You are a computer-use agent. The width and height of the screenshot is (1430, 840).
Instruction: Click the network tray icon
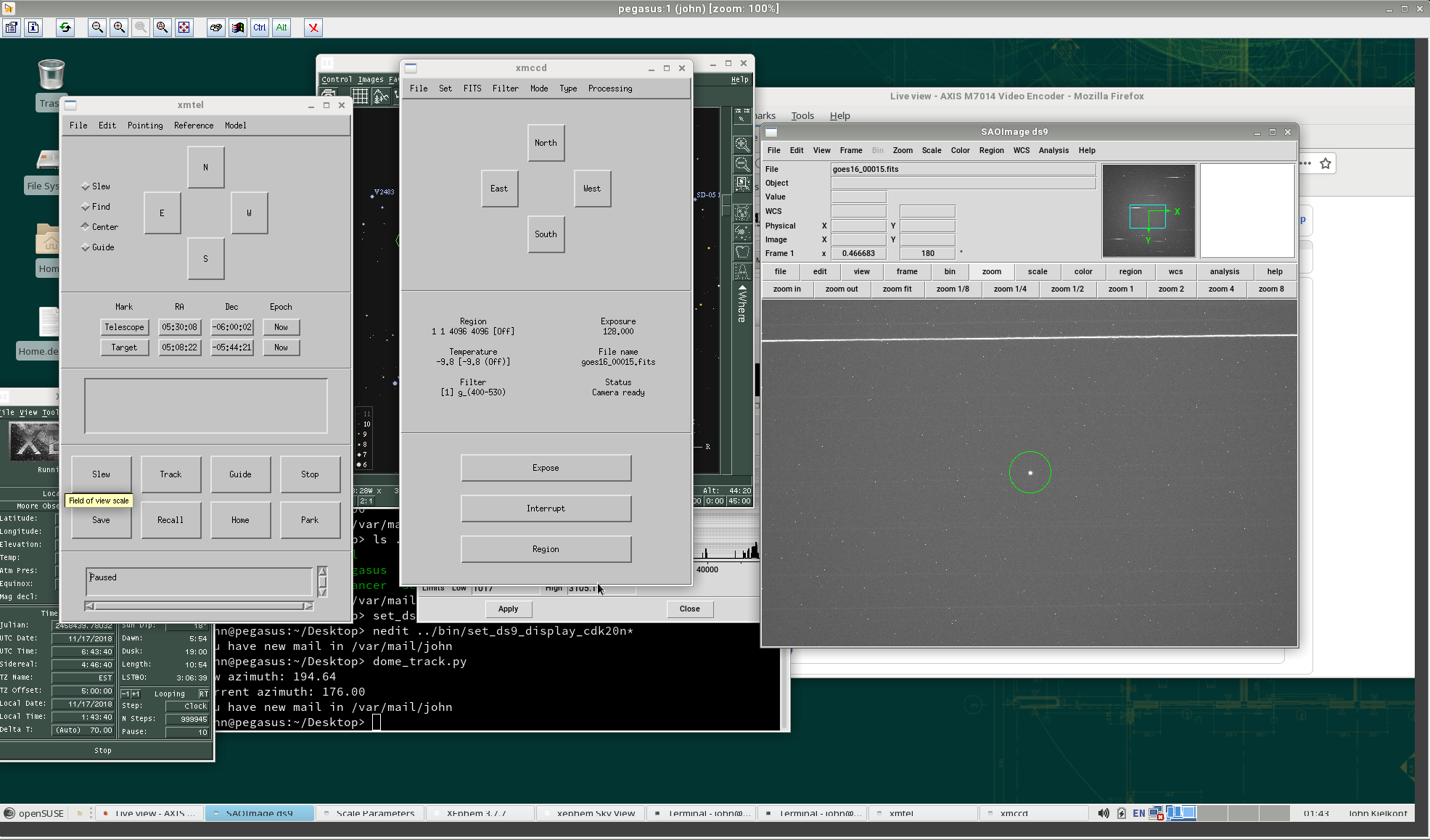(1156, 813)
